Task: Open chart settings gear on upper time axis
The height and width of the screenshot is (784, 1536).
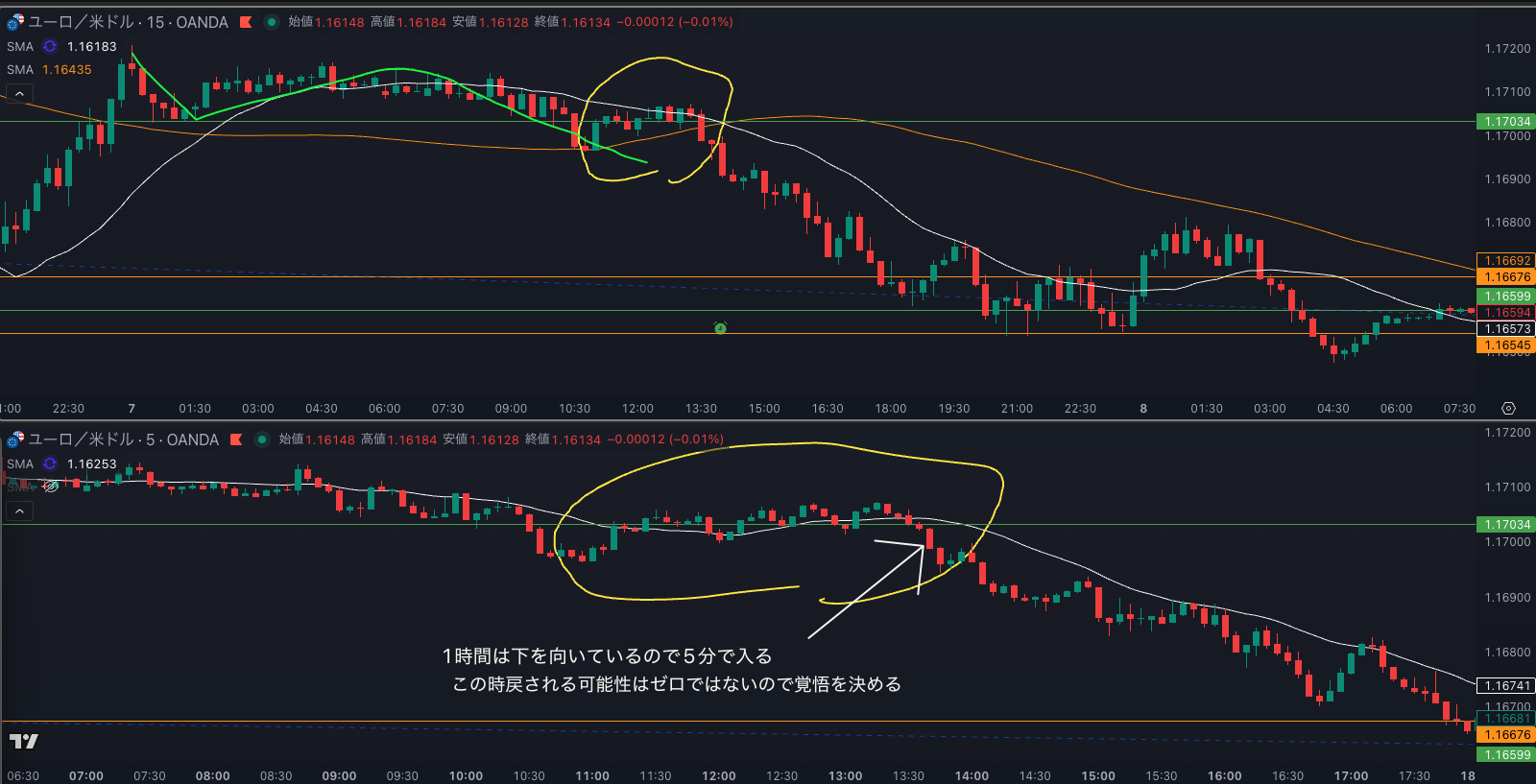Action: [1508, 408]
